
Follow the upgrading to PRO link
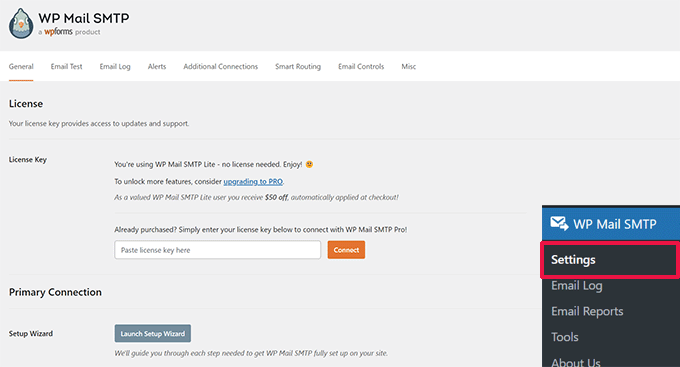[253, 181]
